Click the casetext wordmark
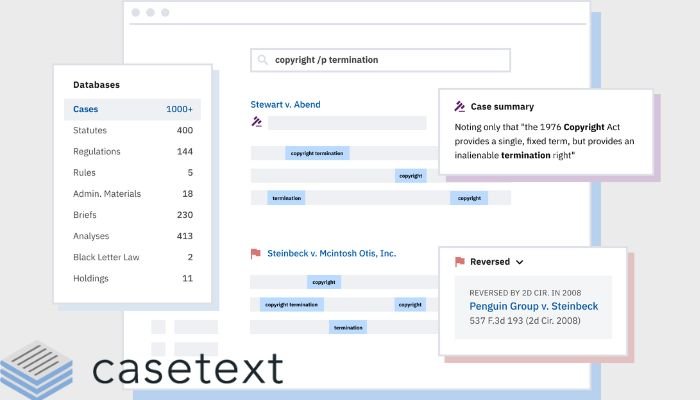700x400 pixels. coord(188,368)
